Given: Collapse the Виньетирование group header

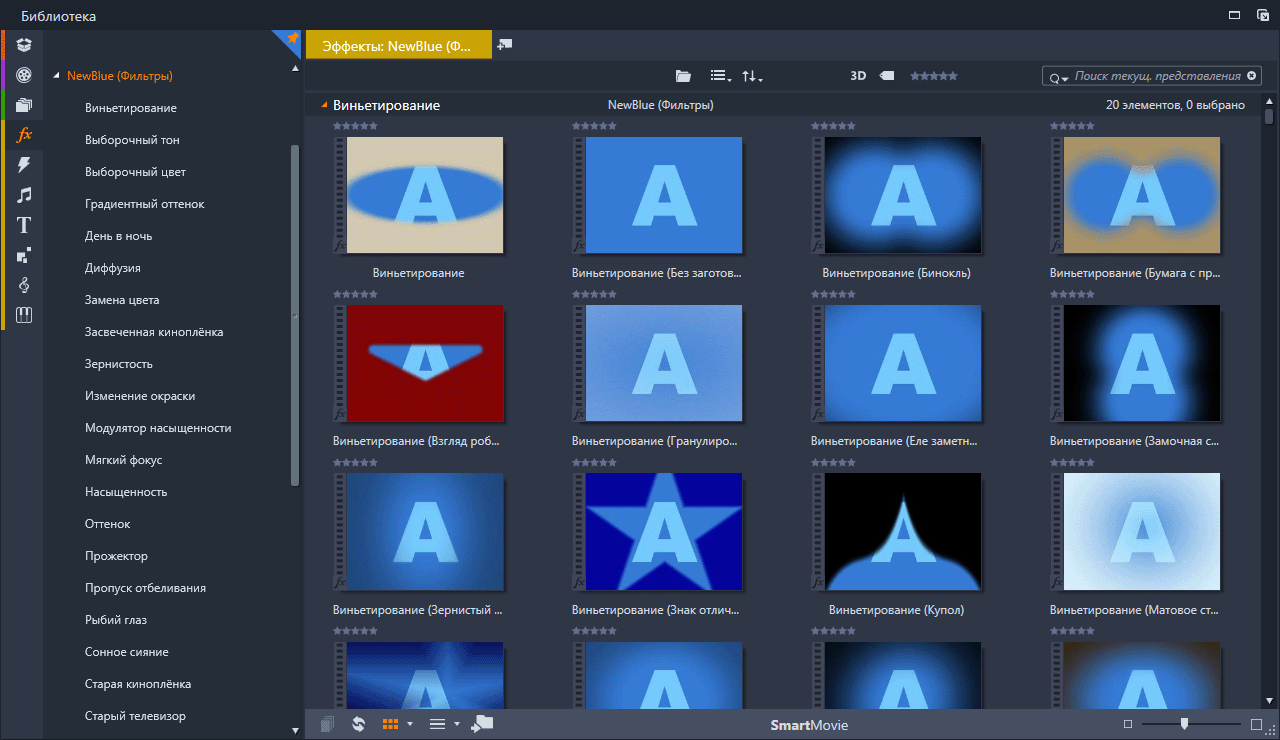Looking at the screenshot, I should (324, 105).
